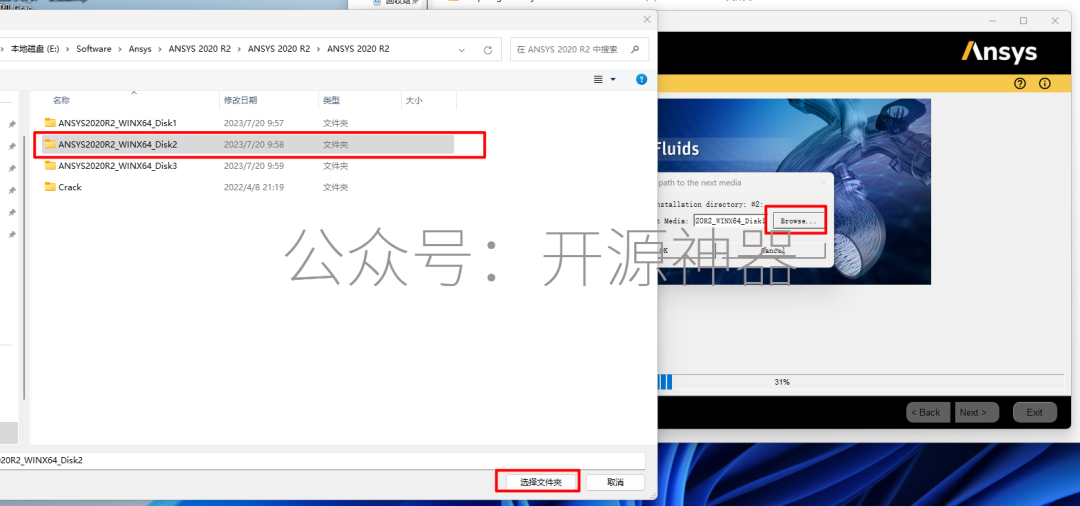Open the address bar history dropdown arrow

click(x=461, y=50)
